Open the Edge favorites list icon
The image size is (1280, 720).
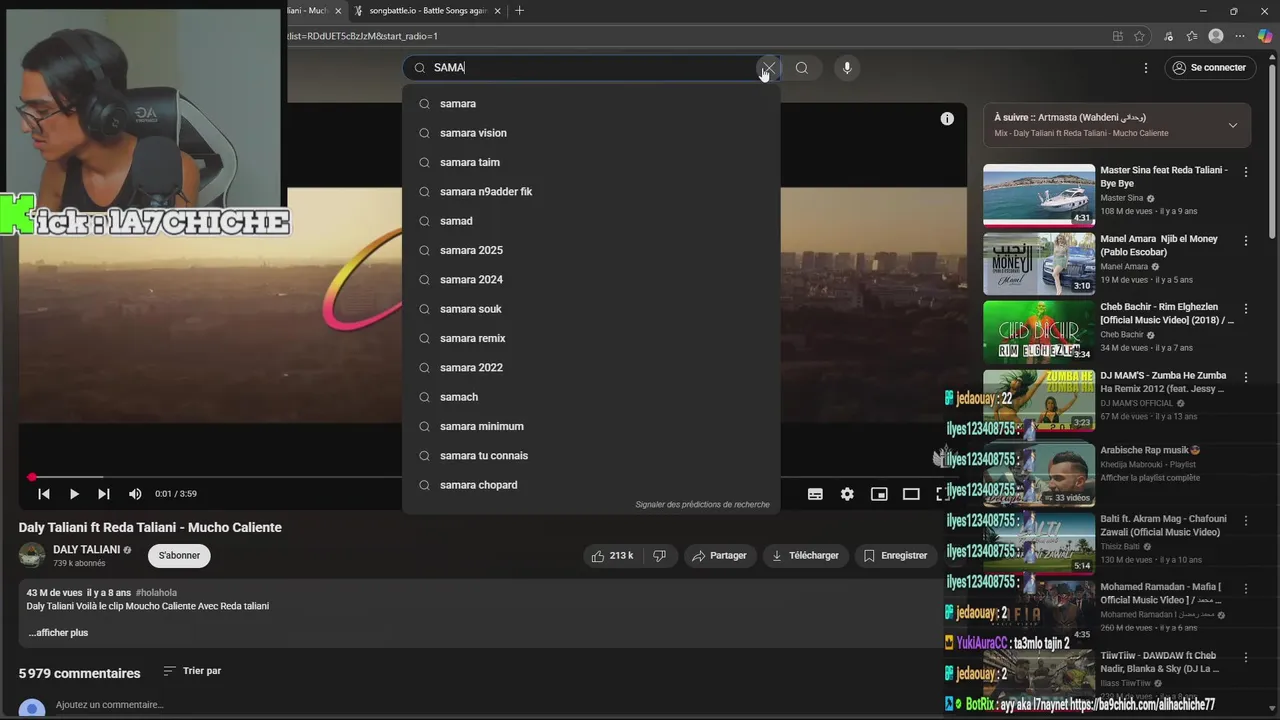click(1192, 36)
